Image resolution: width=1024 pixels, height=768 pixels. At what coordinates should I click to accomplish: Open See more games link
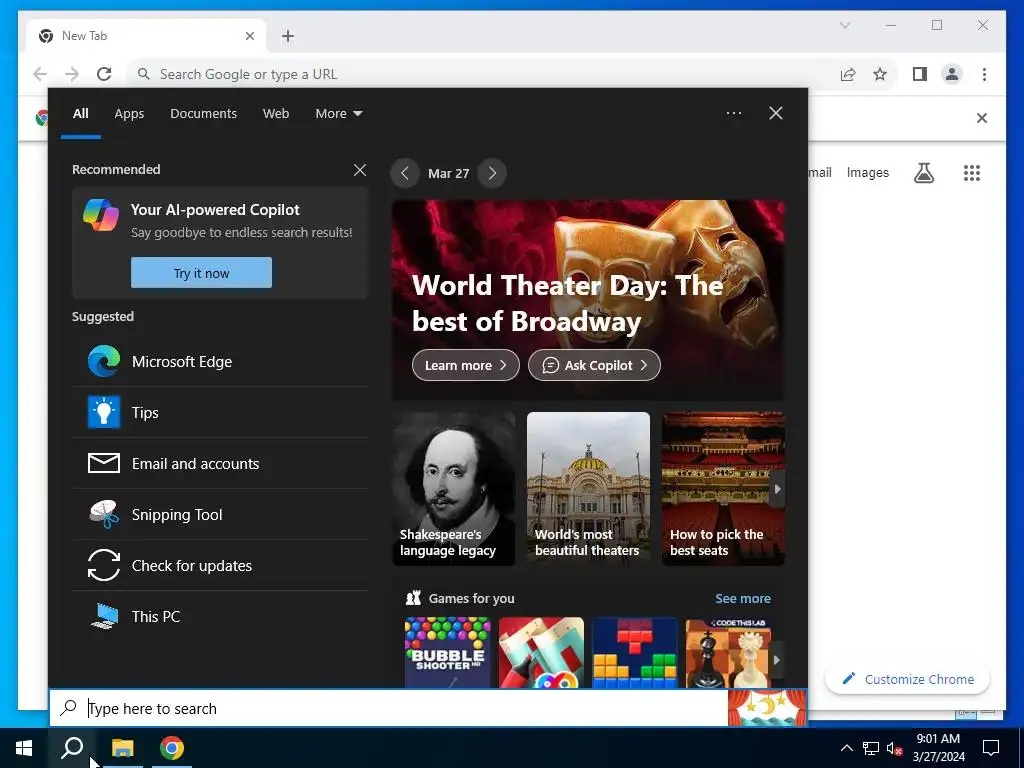tap(743, 598)
